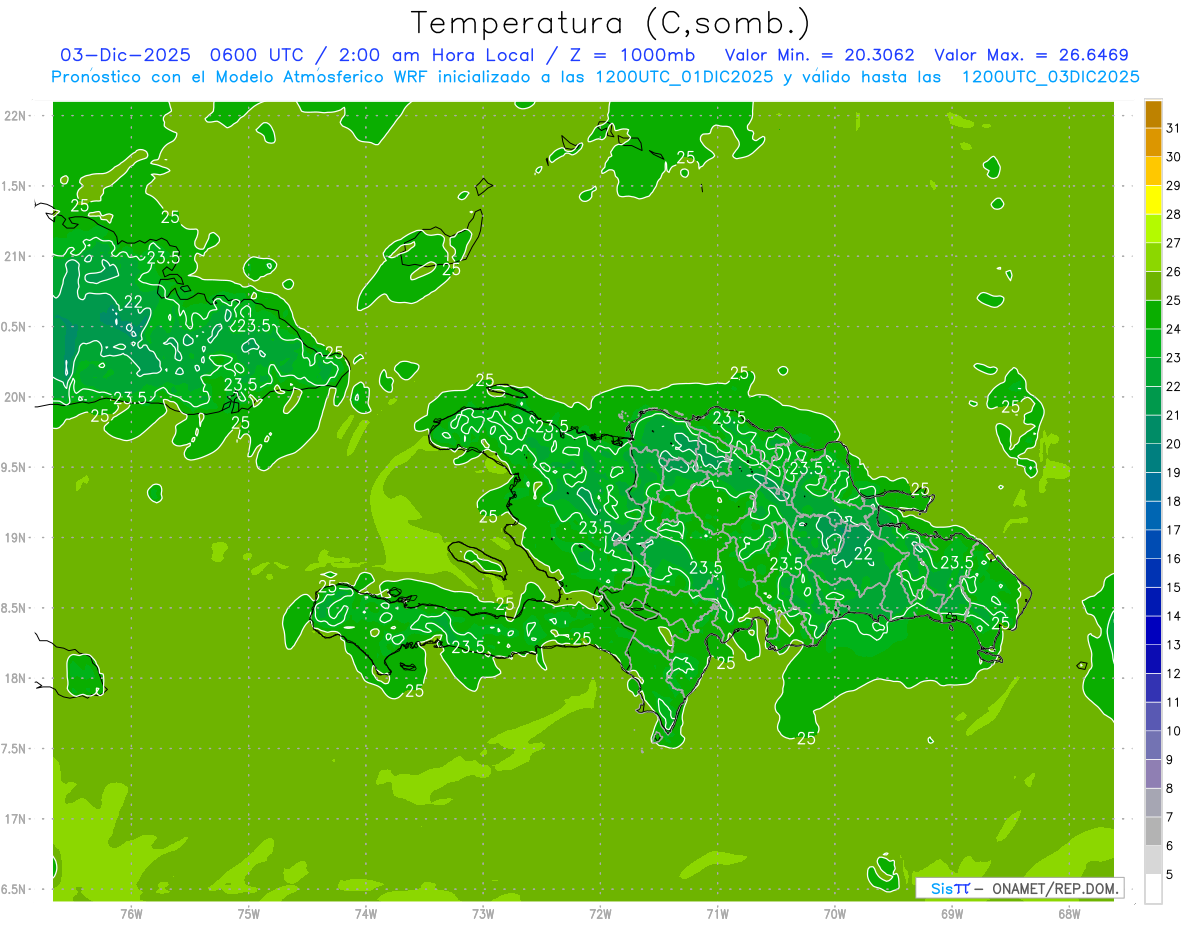The height and width of the screenshot is (927, 1200).
Task: Click purple legend swatch between 9 and 10
Action: pyautogui.click(x=1153, y=745)
